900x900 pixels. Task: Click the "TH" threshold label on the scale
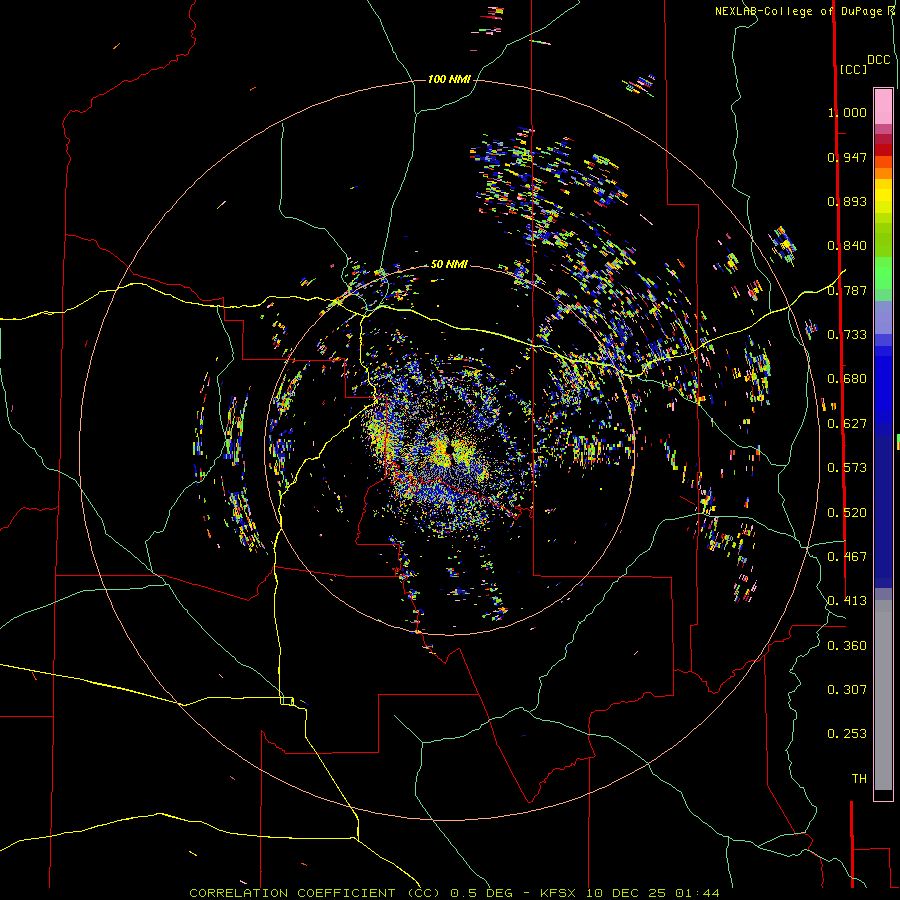(x=859, y=779)
